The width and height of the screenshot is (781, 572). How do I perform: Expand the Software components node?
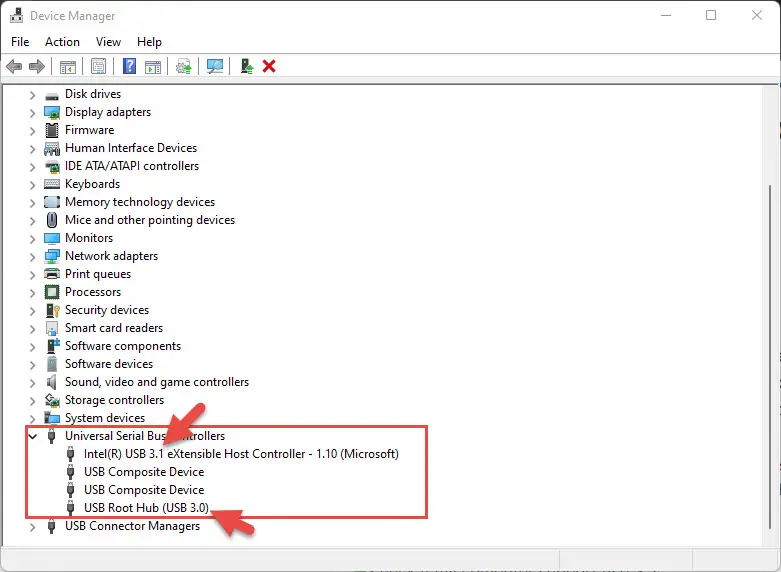(32, 346)
